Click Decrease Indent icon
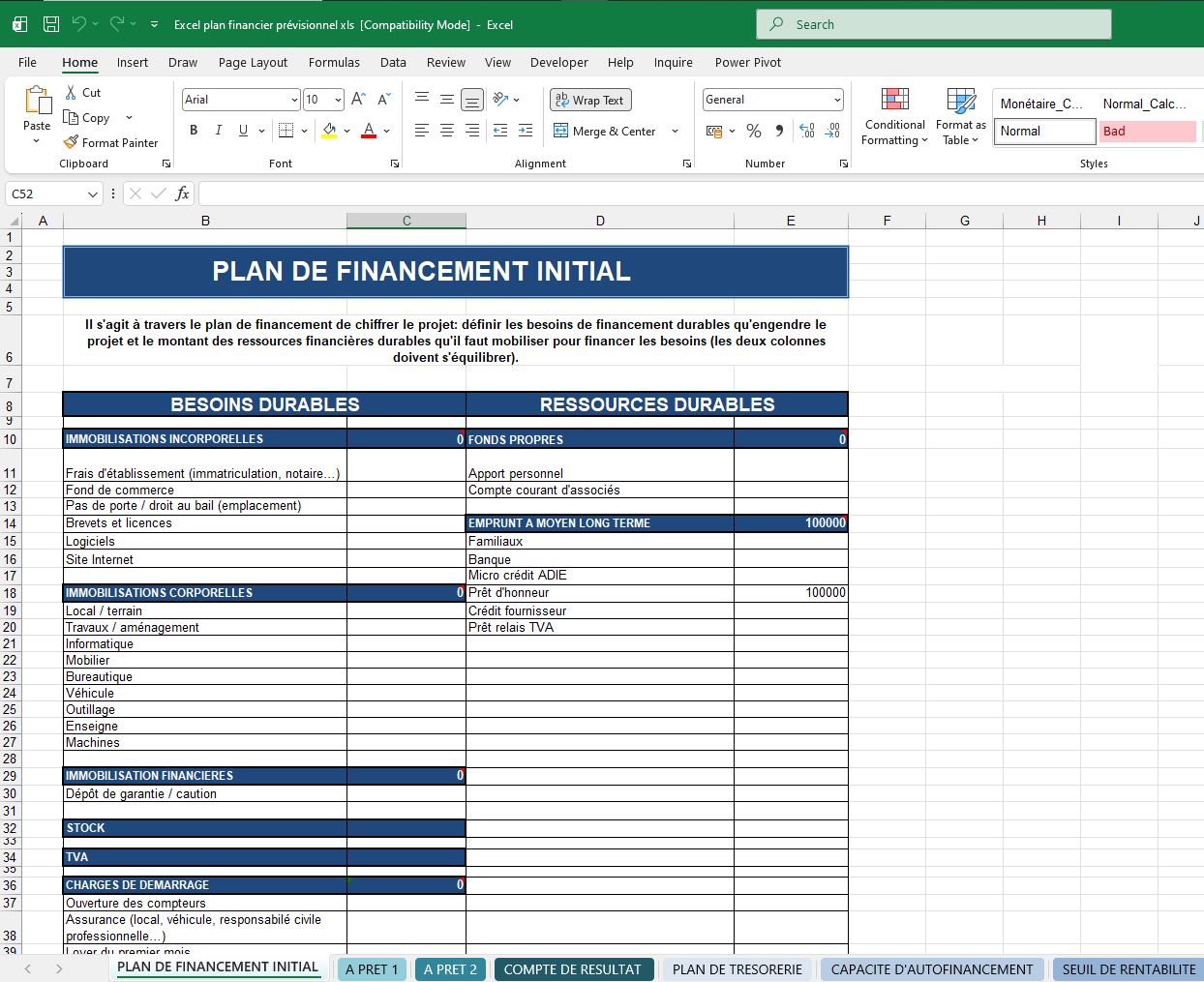 (x=500, y=131)
